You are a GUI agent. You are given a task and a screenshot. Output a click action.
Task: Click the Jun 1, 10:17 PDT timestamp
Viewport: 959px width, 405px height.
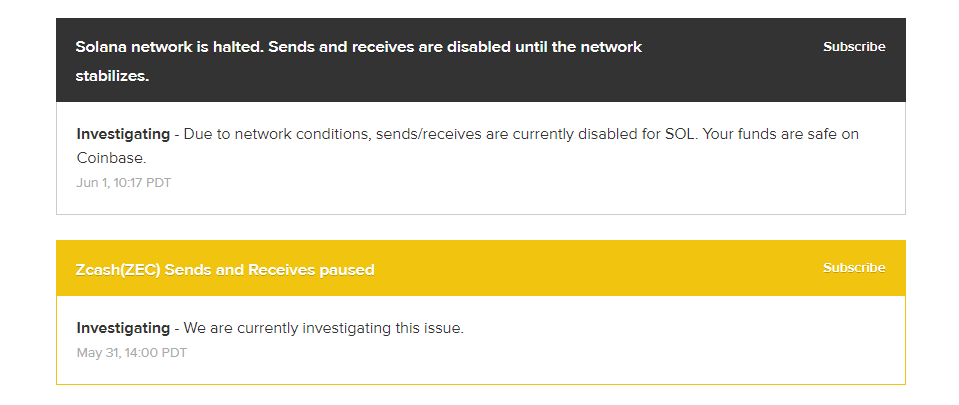coord(125,183)
